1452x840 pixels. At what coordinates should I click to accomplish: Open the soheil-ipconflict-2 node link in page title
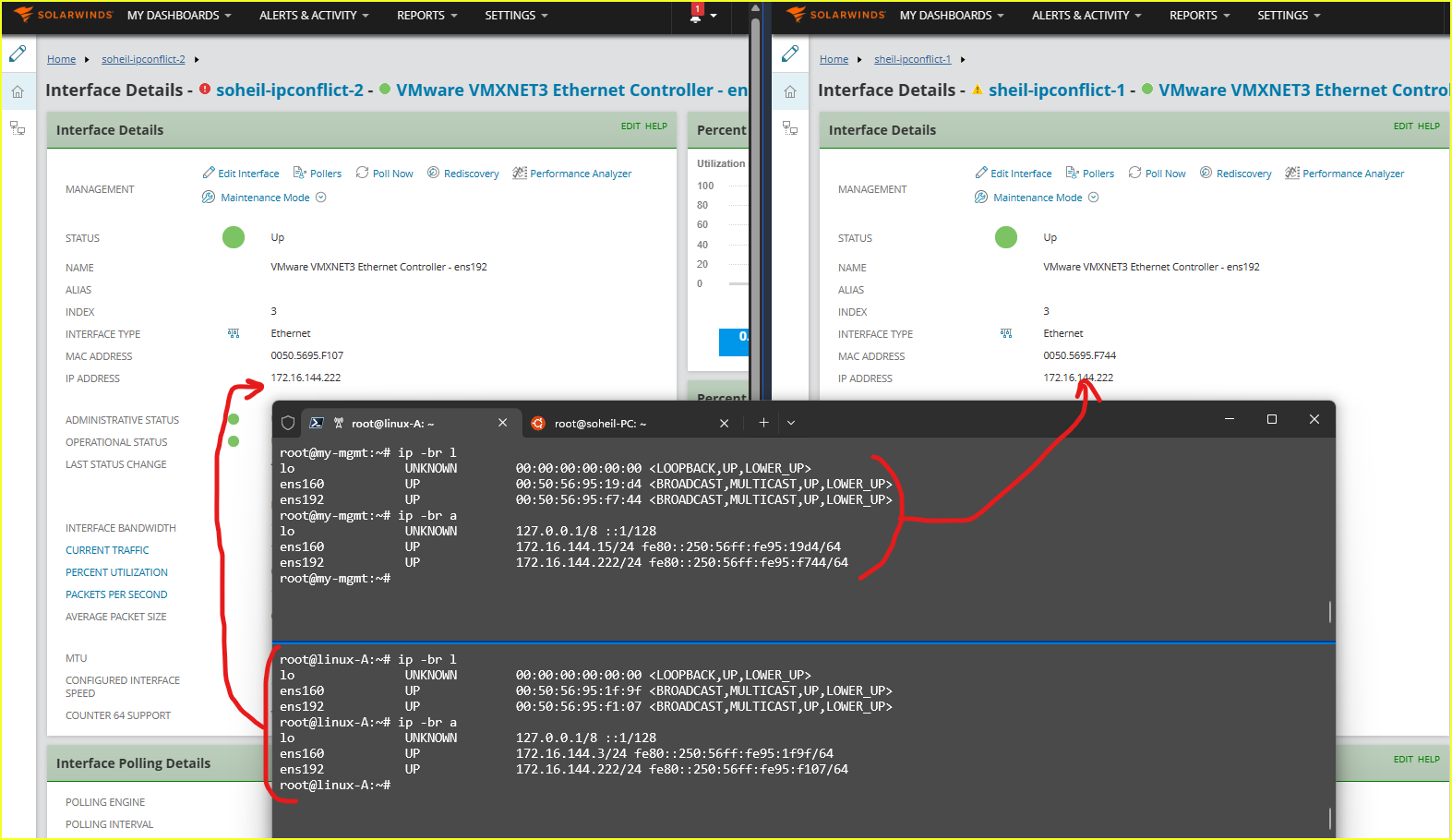[x=290, y=90]
